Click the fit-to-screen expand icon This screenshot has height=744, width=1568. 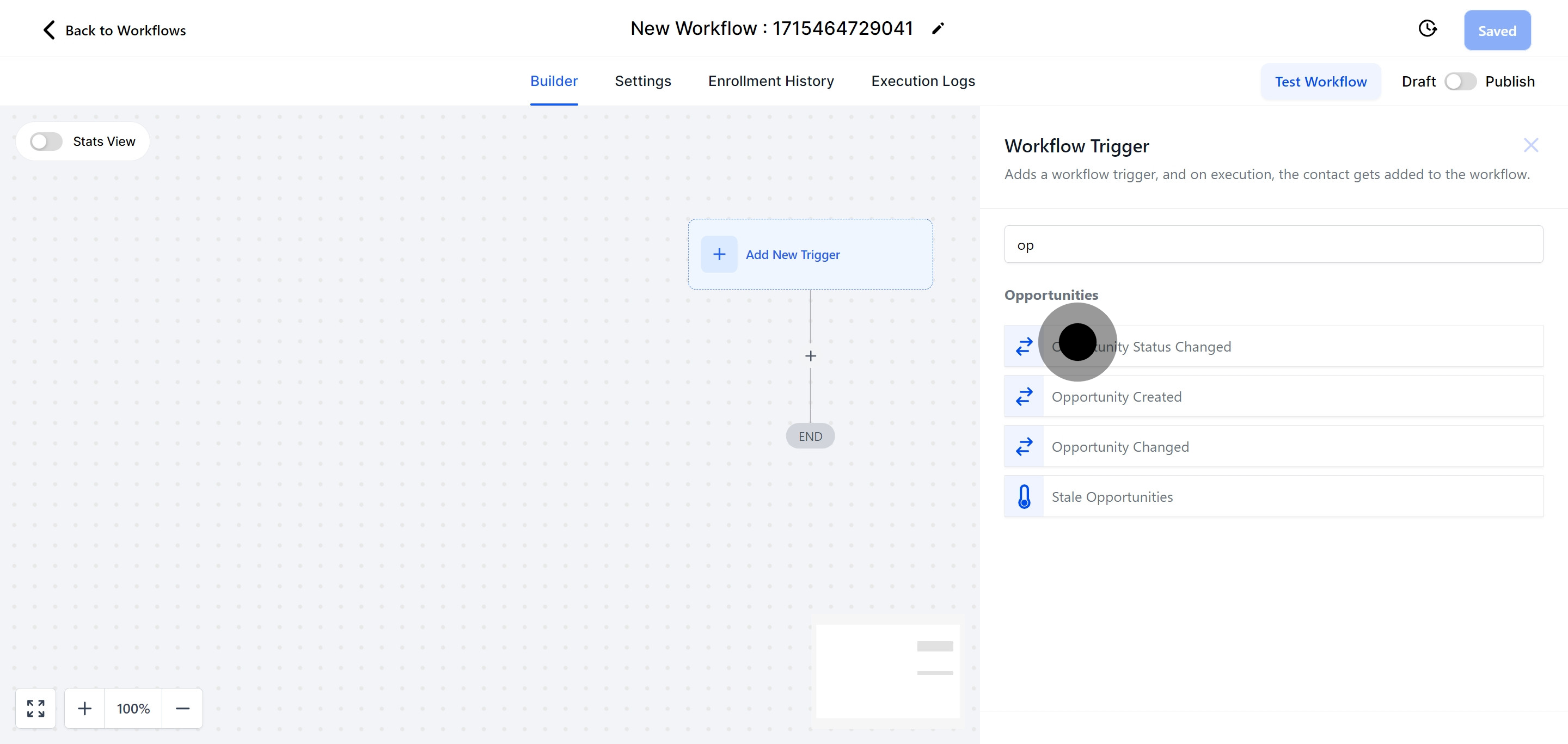36,708
